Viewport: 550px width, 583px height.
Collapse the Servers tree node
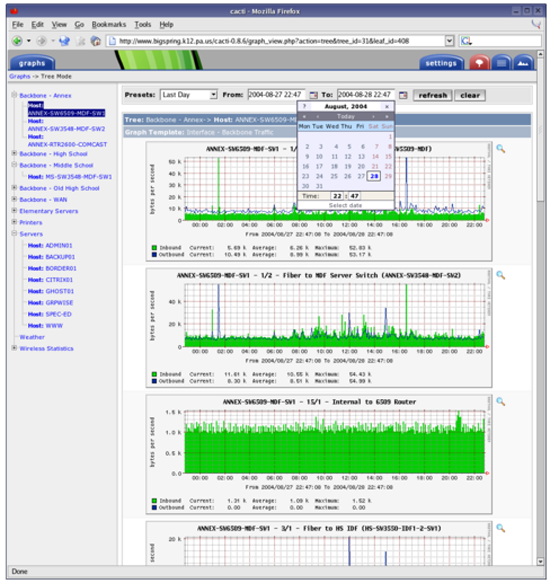click(14, 233)
